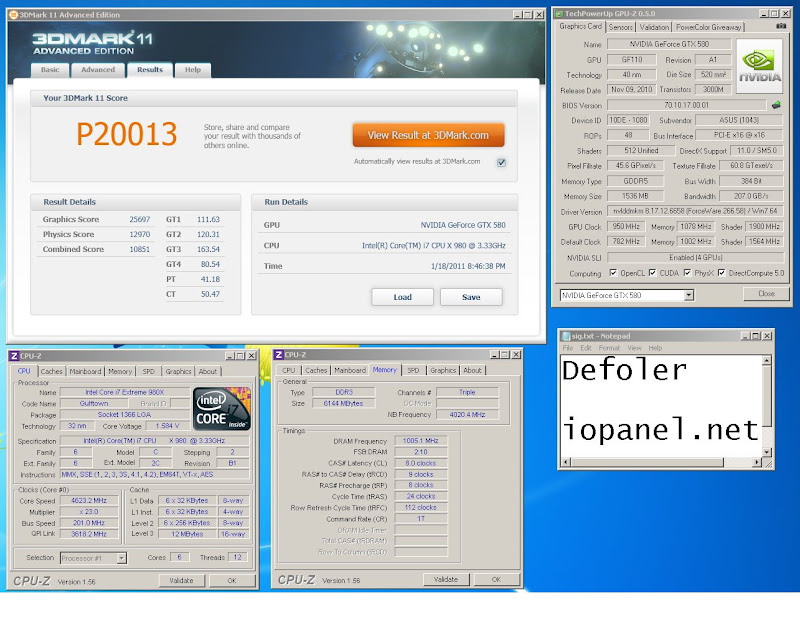The width and height of the screenshot is (800, 618).
Task: Click the GT1 result 111.63
Action: (208, 219)
